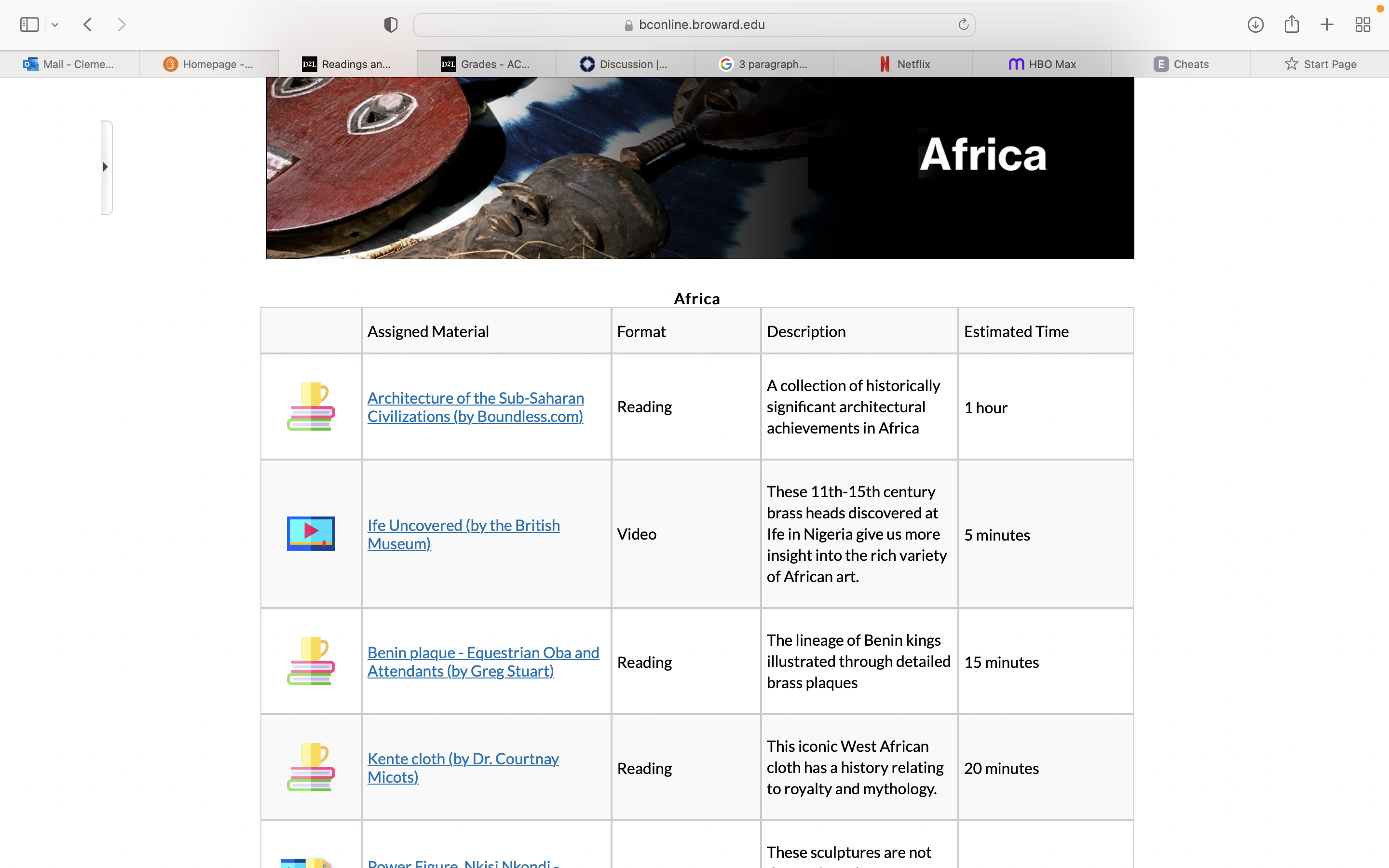Switch to the Grades tab
The height and width of the screenshot is (868, 1389).
pos(486,64)
